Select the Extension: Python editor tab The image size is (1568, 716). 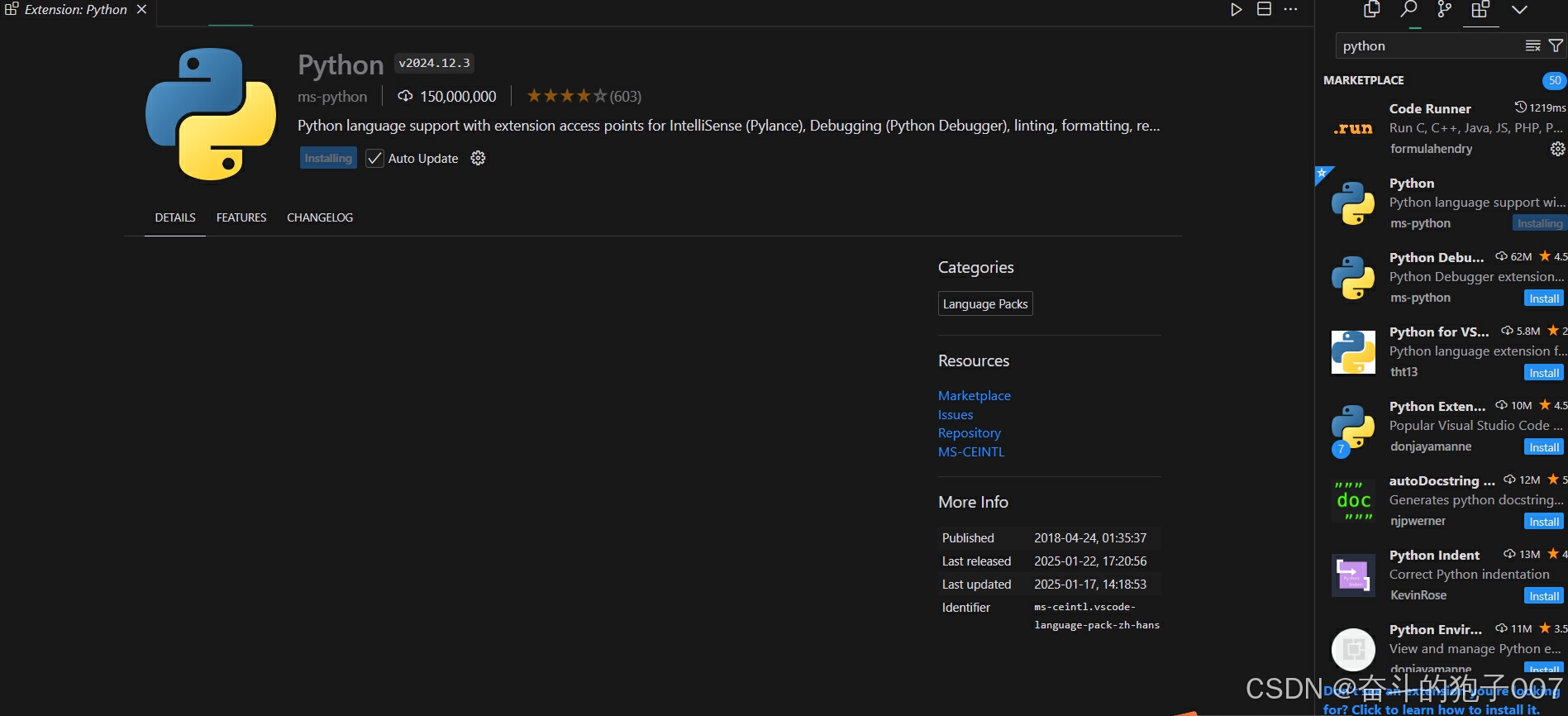pos(76,10)
